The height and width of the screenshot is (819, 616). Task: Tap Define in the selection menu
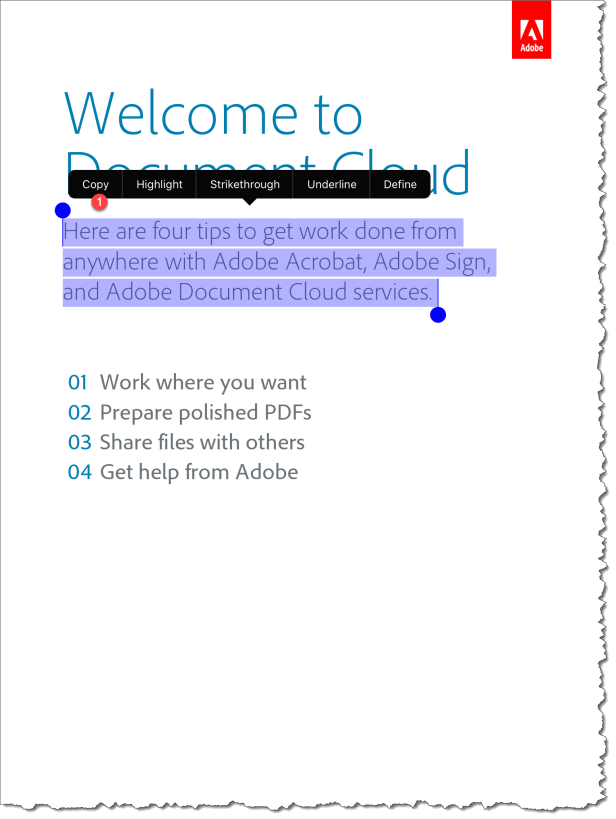pyautogui.click(x=400, y=184)
